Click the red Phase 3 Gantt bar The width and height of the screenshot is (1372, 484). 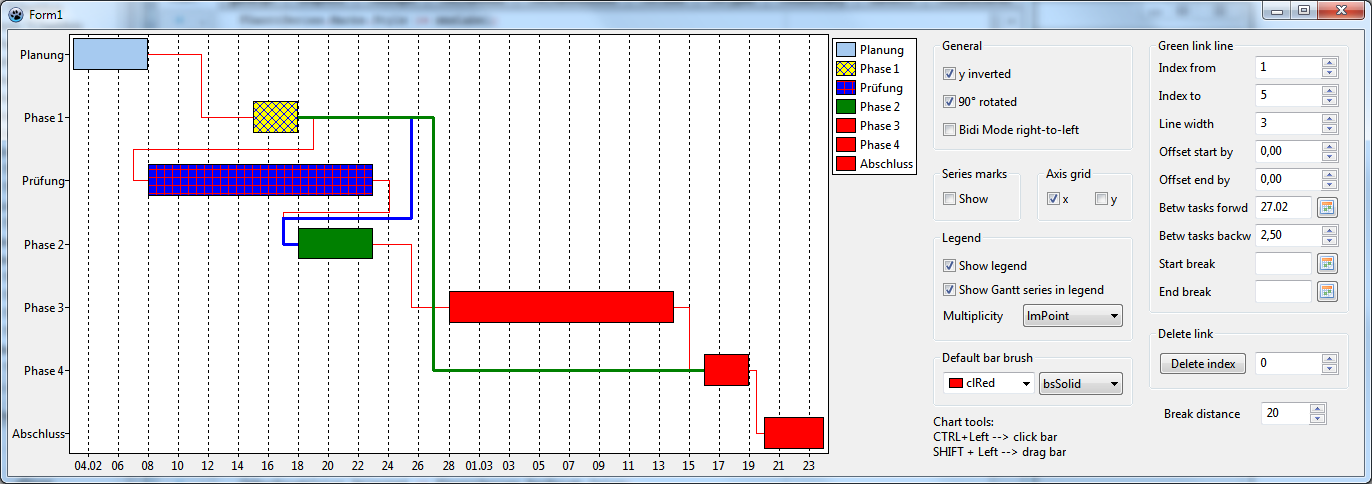pos(561,307)
